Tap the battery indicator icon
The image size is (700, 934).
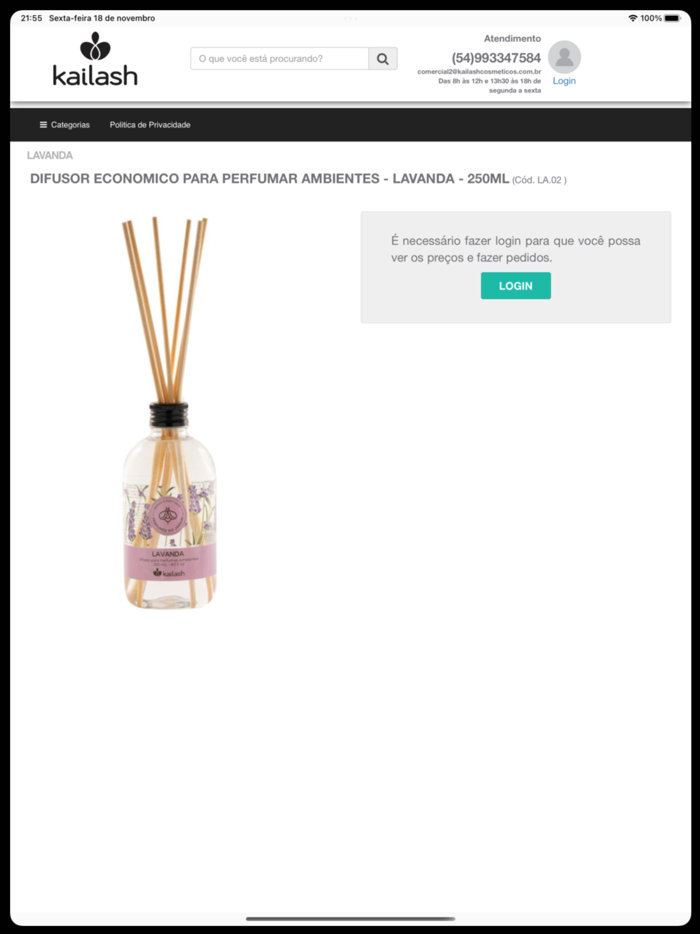pyautogui.click(x=672, y=18)
